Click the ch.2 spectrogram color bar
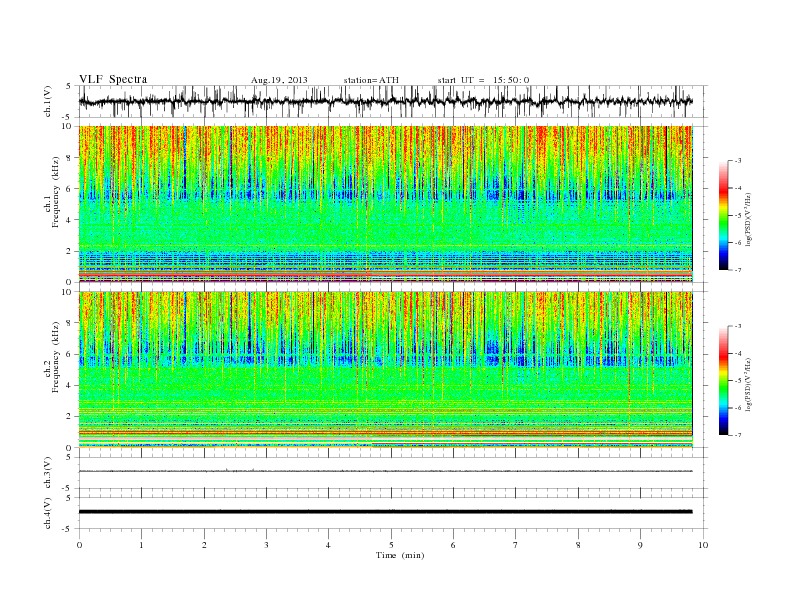The width and height of the screenshot is (792, 612). point(723,380)
